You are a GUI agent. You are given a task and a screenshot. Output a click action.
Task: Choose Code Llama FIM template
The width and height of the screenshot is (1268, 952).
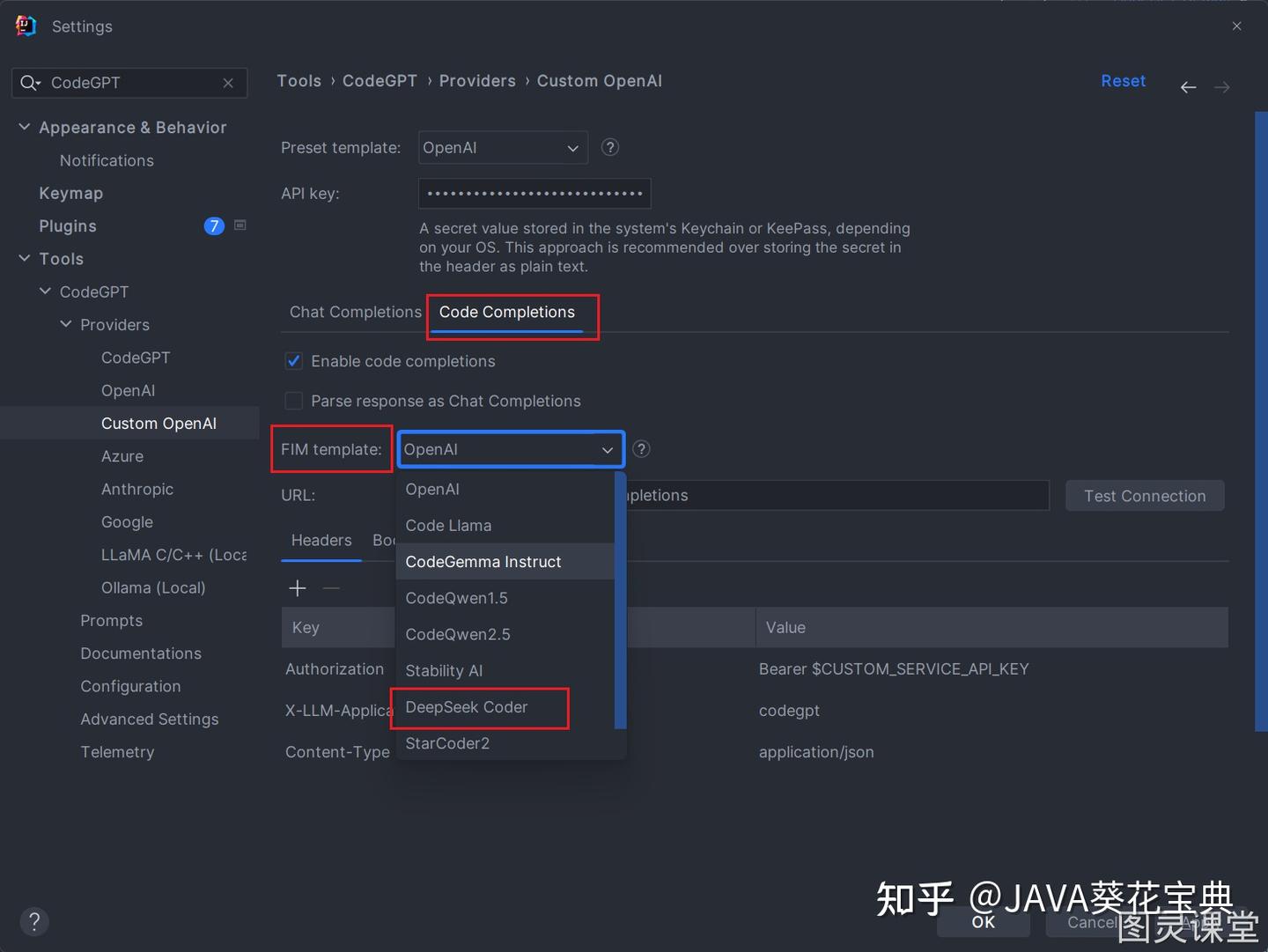505,526
